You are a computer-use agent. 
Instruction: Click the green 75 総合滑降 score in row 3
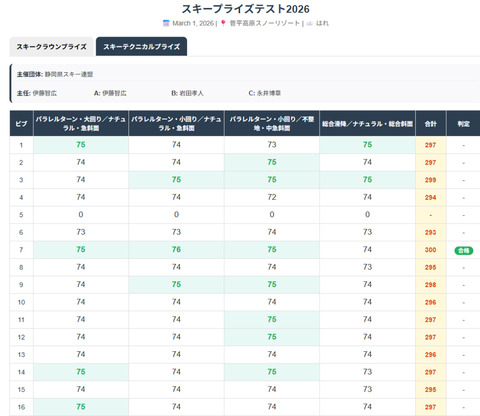click(x=367, y=179)
